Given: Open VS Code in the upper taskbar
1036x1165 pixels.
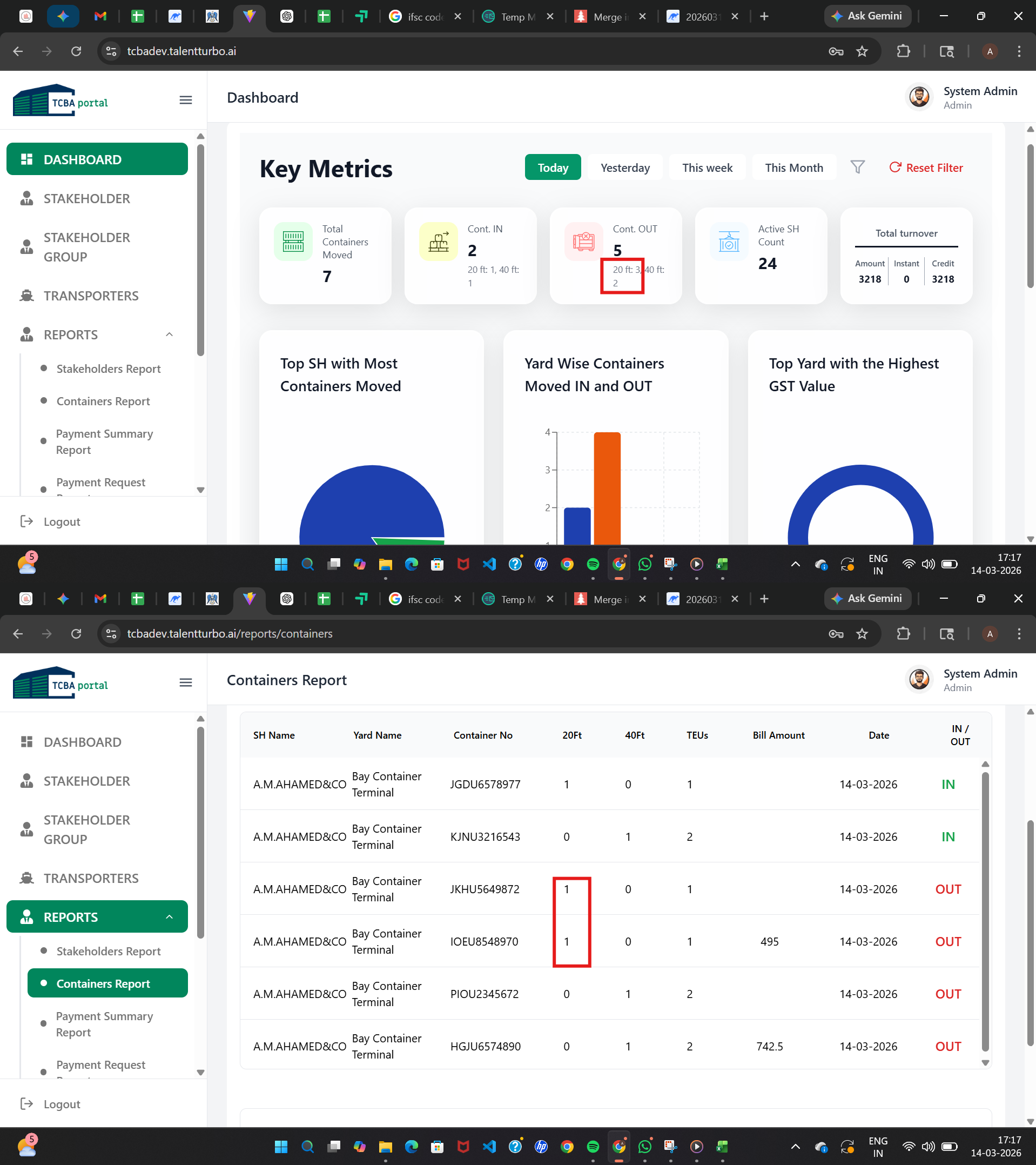Looking at the screenshot, I should [x=489, y=564].
